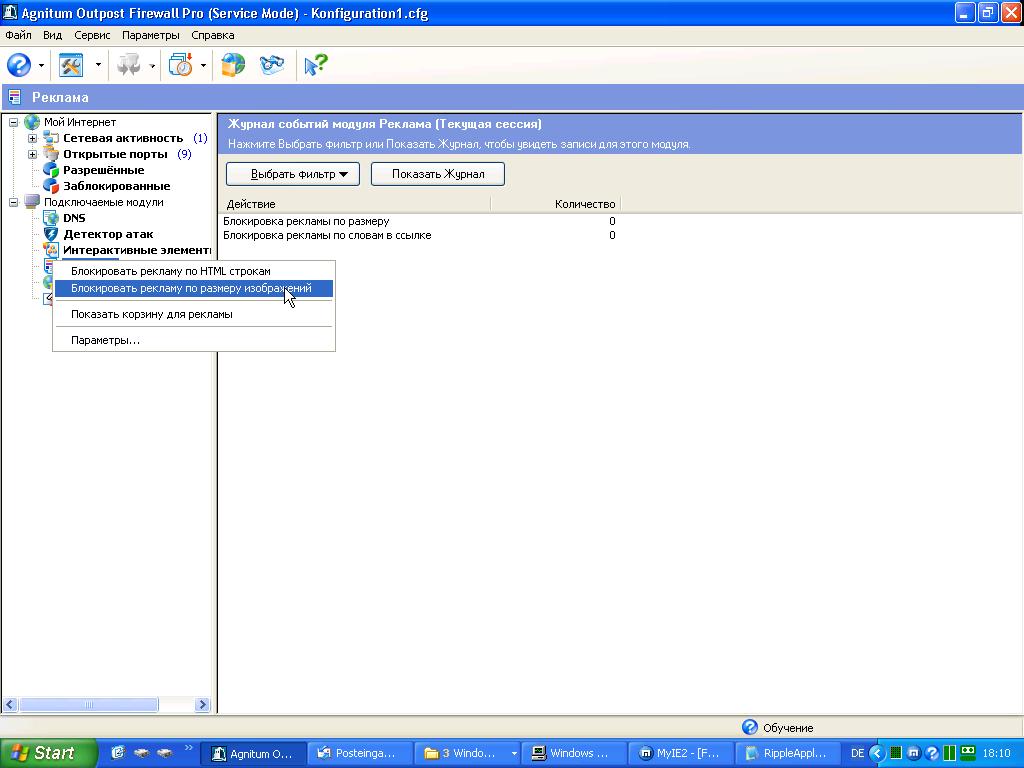Viewport: 1024px width, 768px height.
Task: Click right arrow of tree horizontal scrollbar
Action: tap(202, 705)
